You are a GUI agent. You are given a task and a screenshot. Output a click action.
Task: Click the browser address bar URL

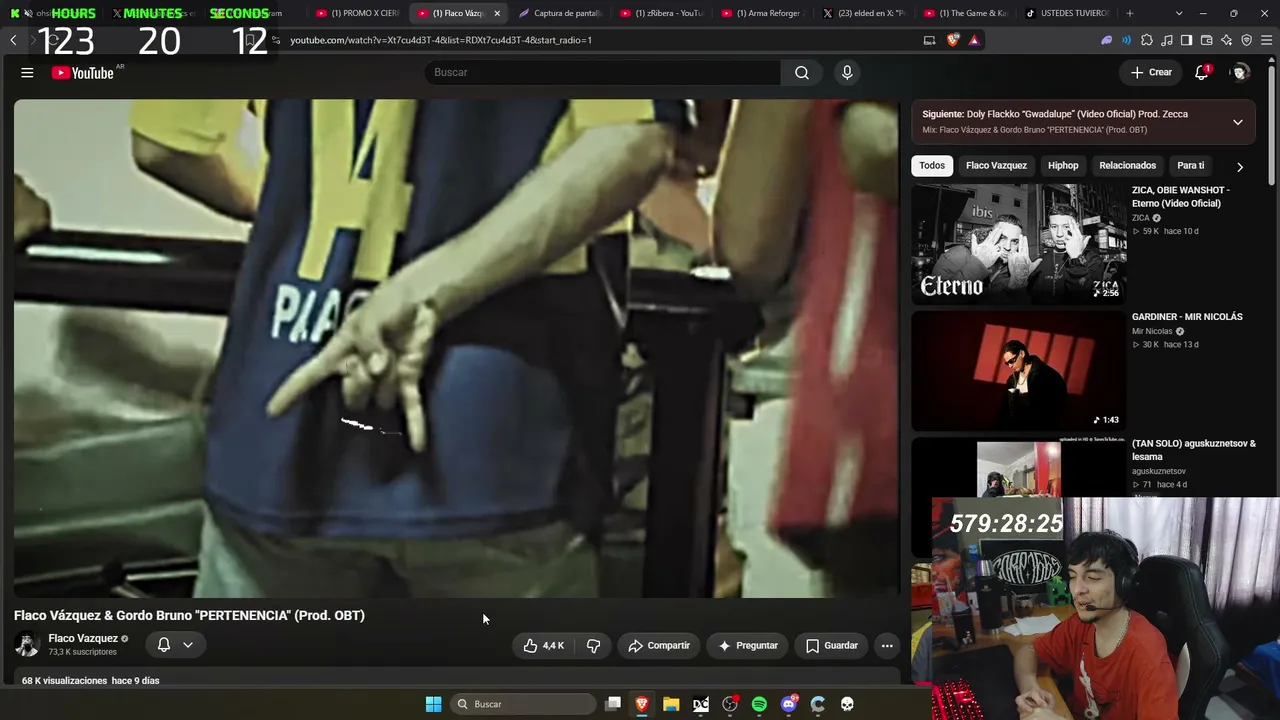[x=441, y=40]
